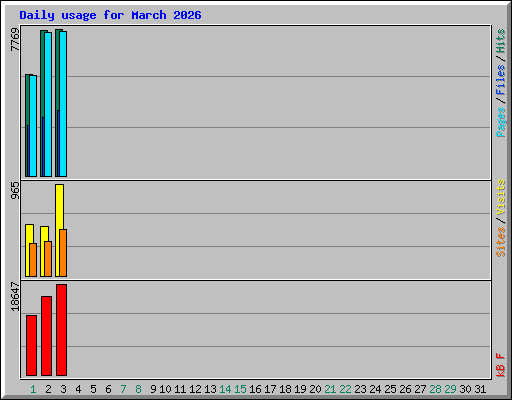This screenshot has width=512, height=400.
Task: Click day label 14 on the x-axis
Action: [225, 389]
